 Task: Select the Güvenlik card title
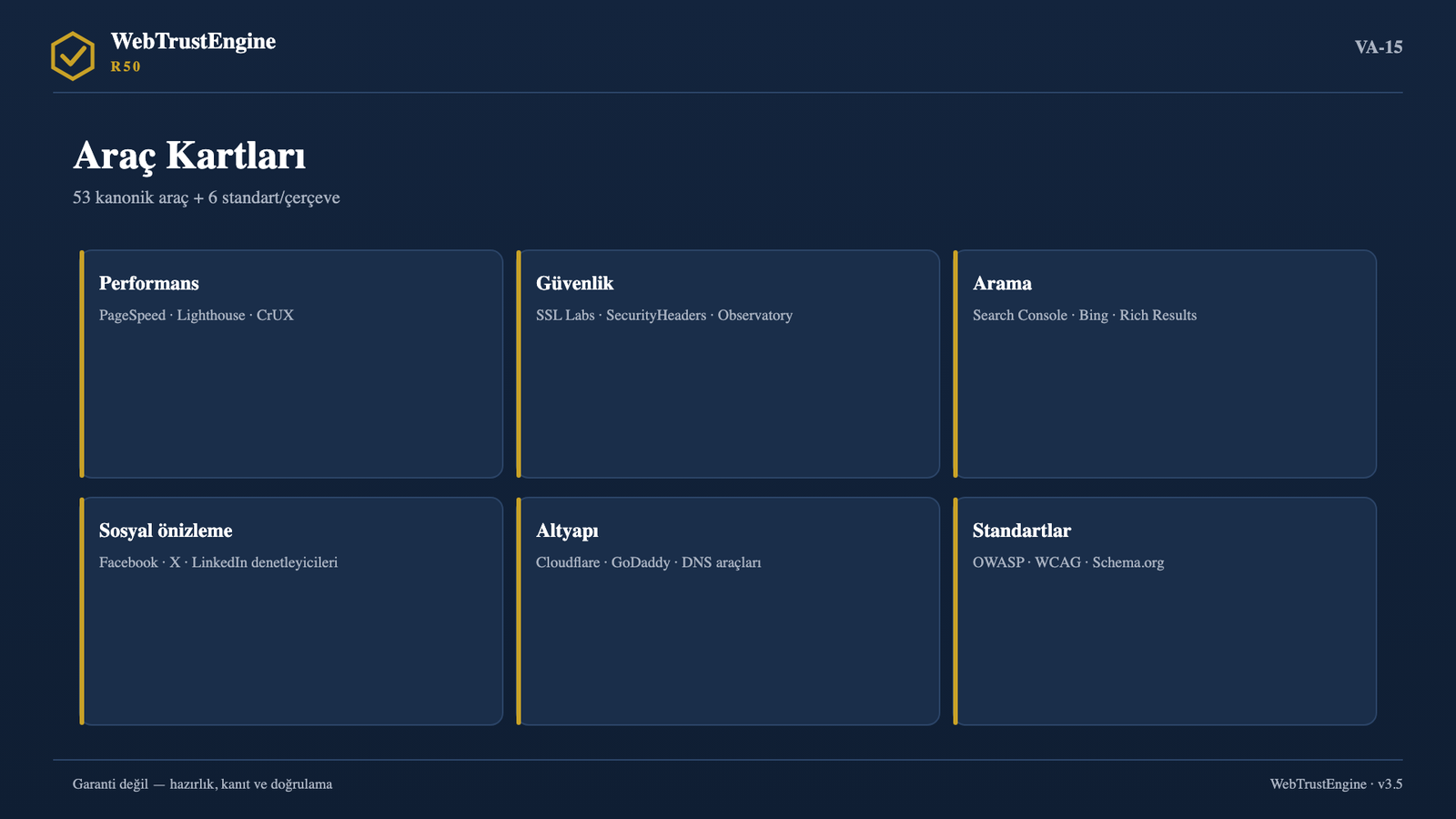pyautogui.click(x=575, y=283)
